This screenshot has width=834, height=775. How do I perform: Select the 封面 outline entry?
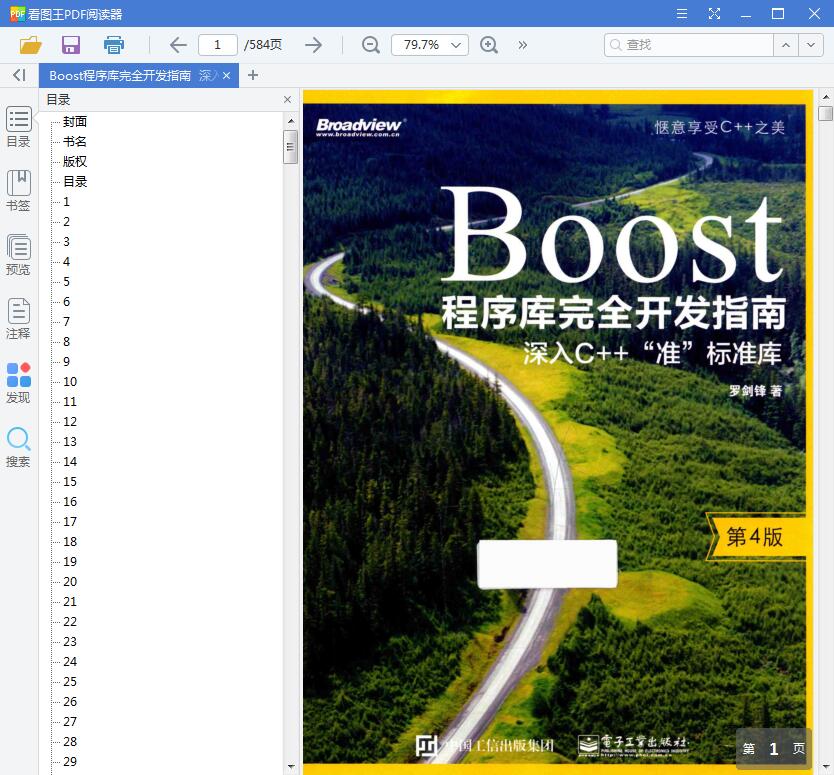pos(75,121)
